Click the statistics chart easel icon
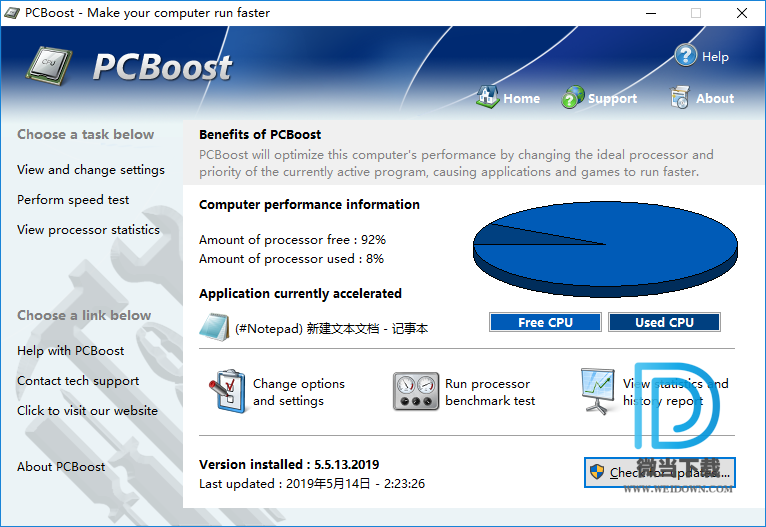766x527 pixels. point(597,391)
